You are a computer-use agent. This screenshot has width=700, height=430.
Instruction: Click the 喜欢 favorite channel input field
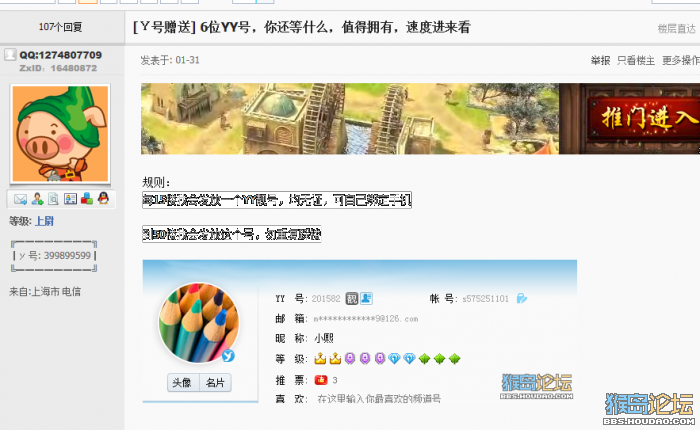[379, 399]
